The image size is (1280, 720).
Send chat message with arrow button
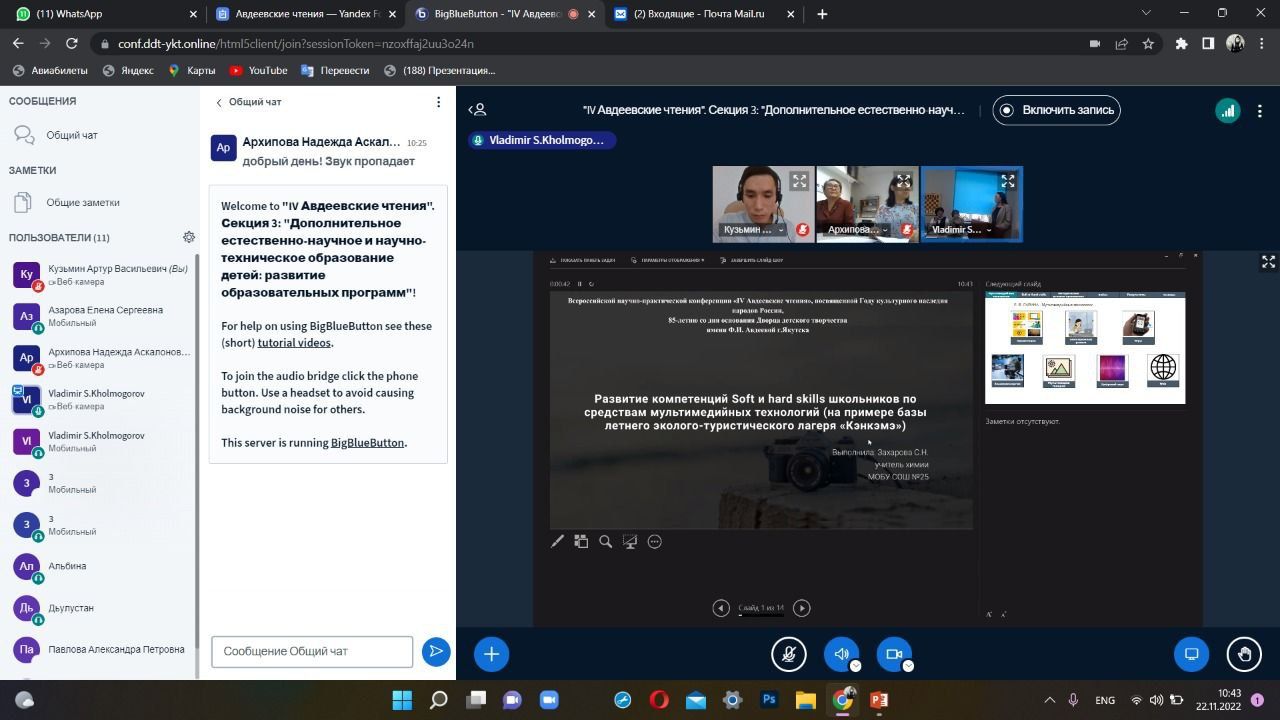pyautogui.click(x=436, y=651)
